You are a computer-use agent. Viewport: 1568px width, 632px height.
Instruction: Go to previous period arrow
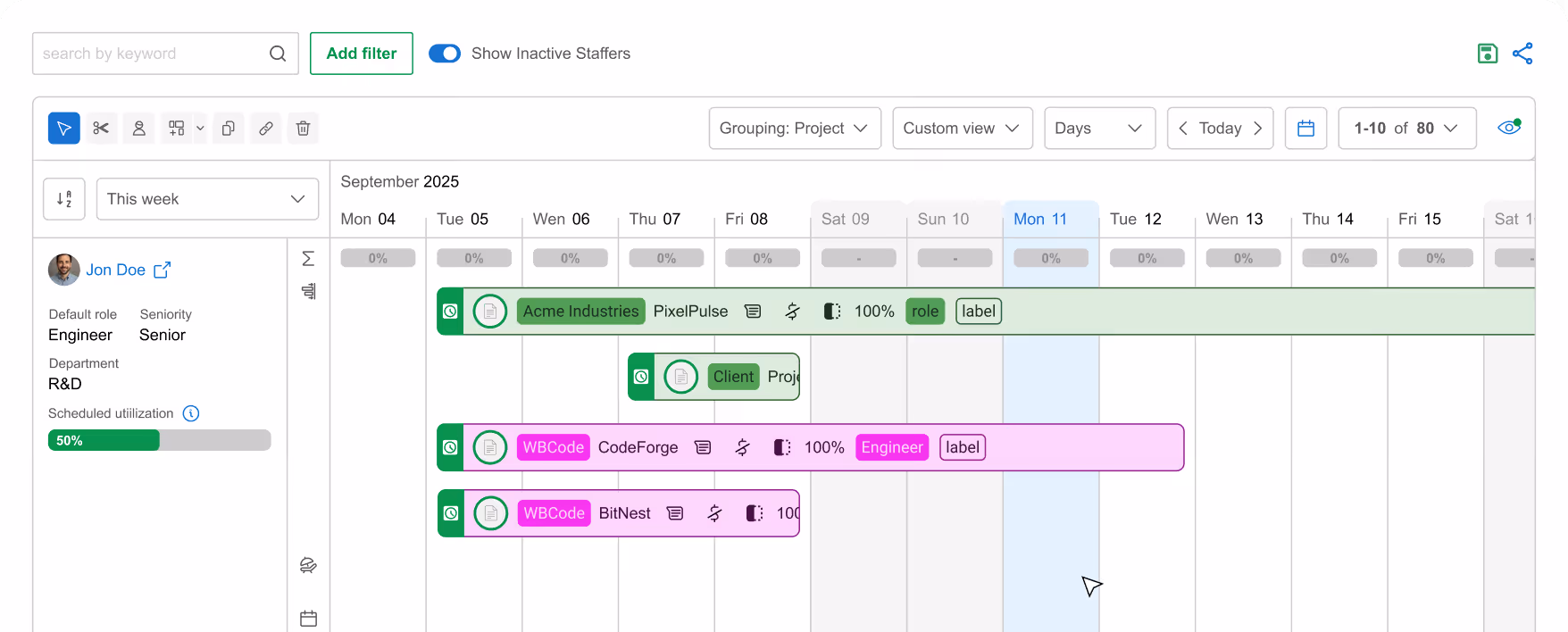click(x=1183, y=129)
